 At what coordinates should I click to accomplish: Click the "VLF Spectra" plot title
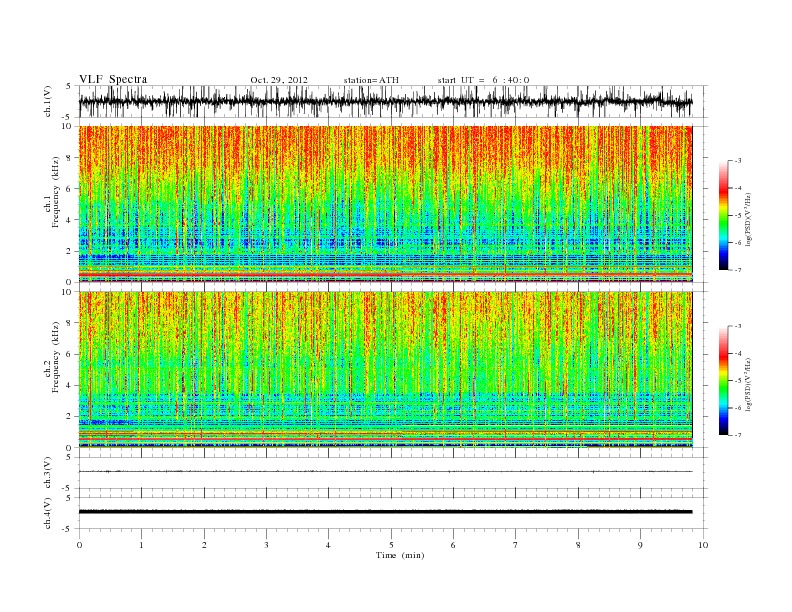click(113, 79)
